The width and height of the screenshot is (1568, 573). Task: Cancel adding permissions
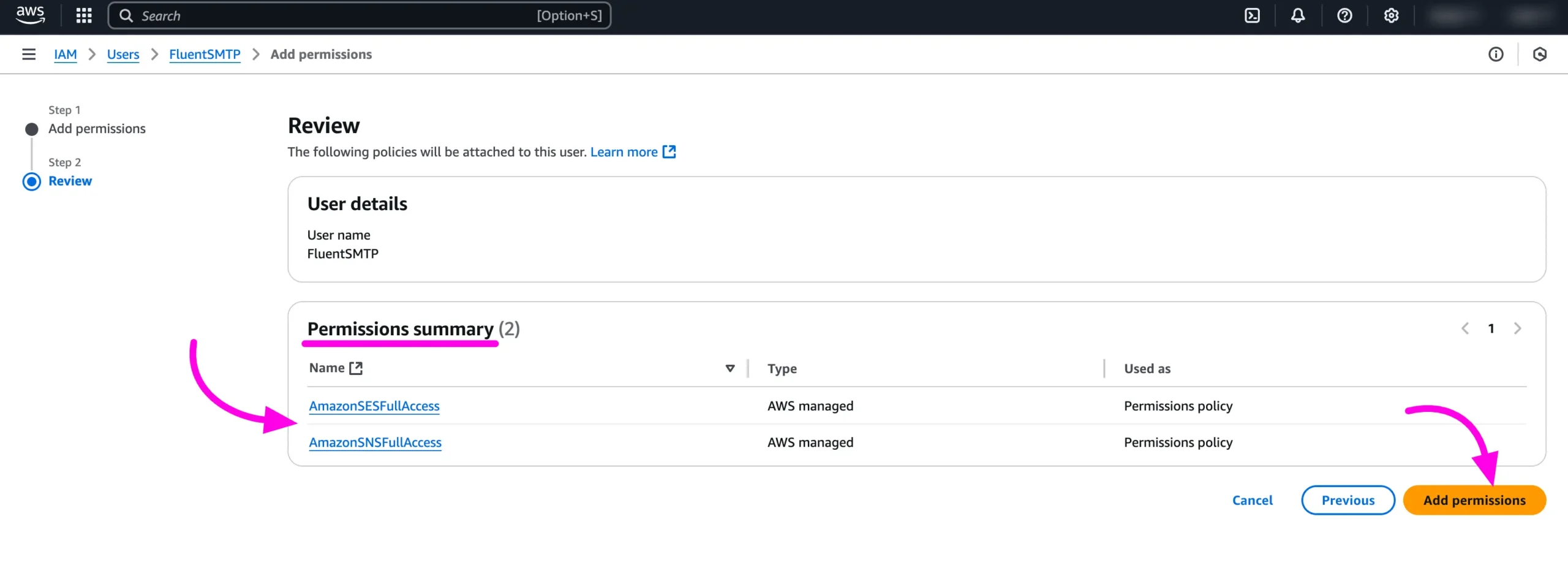pos(1252,500)
